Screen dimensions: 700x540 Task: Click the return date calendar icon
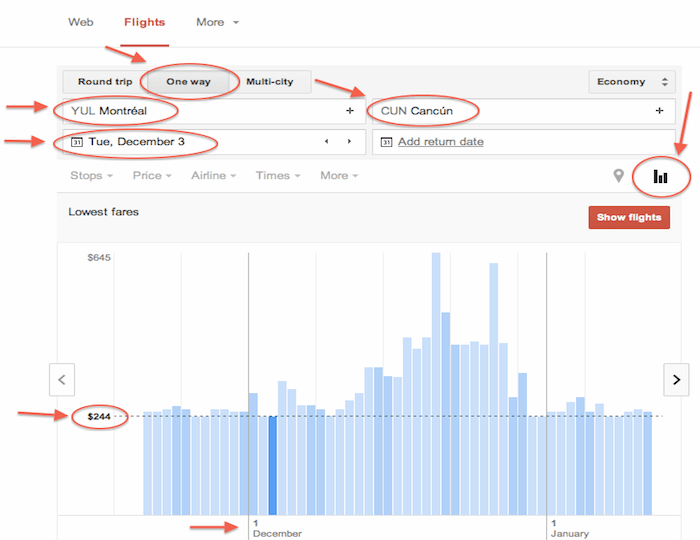click(386, 142)
